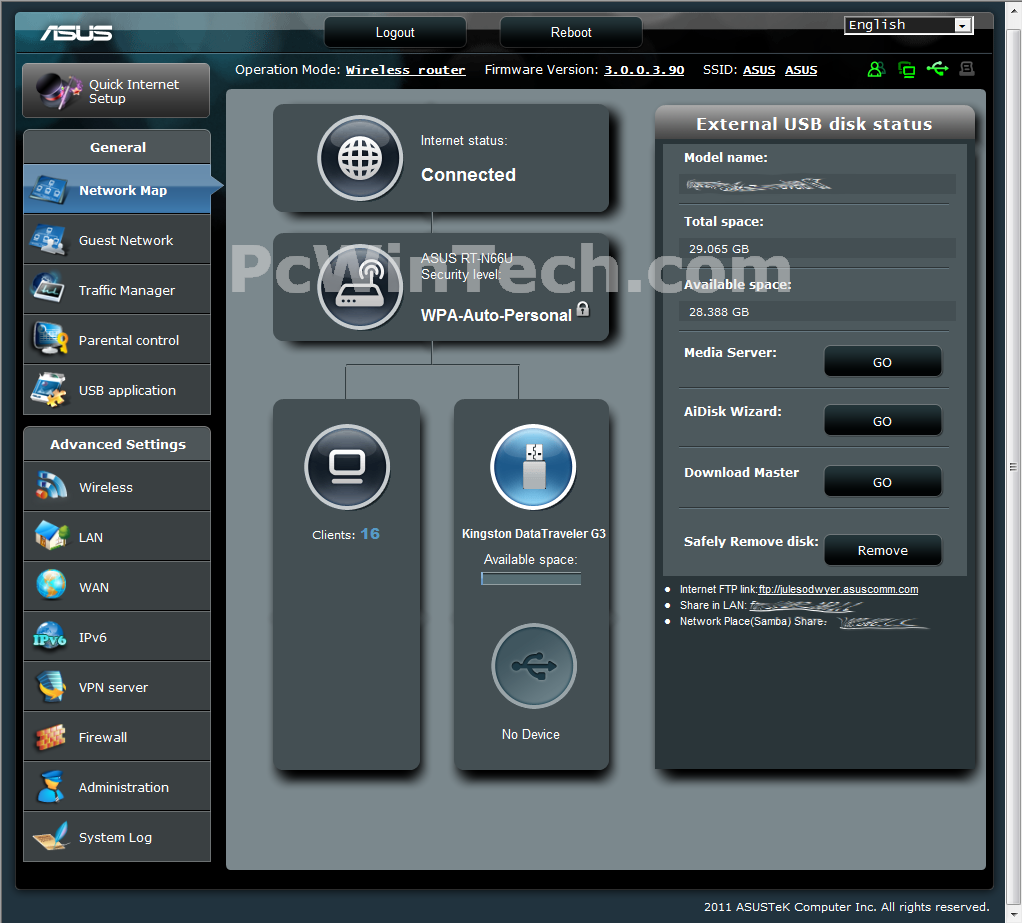Open firmware version 3.0.0.3.90 link

[644, 70]
